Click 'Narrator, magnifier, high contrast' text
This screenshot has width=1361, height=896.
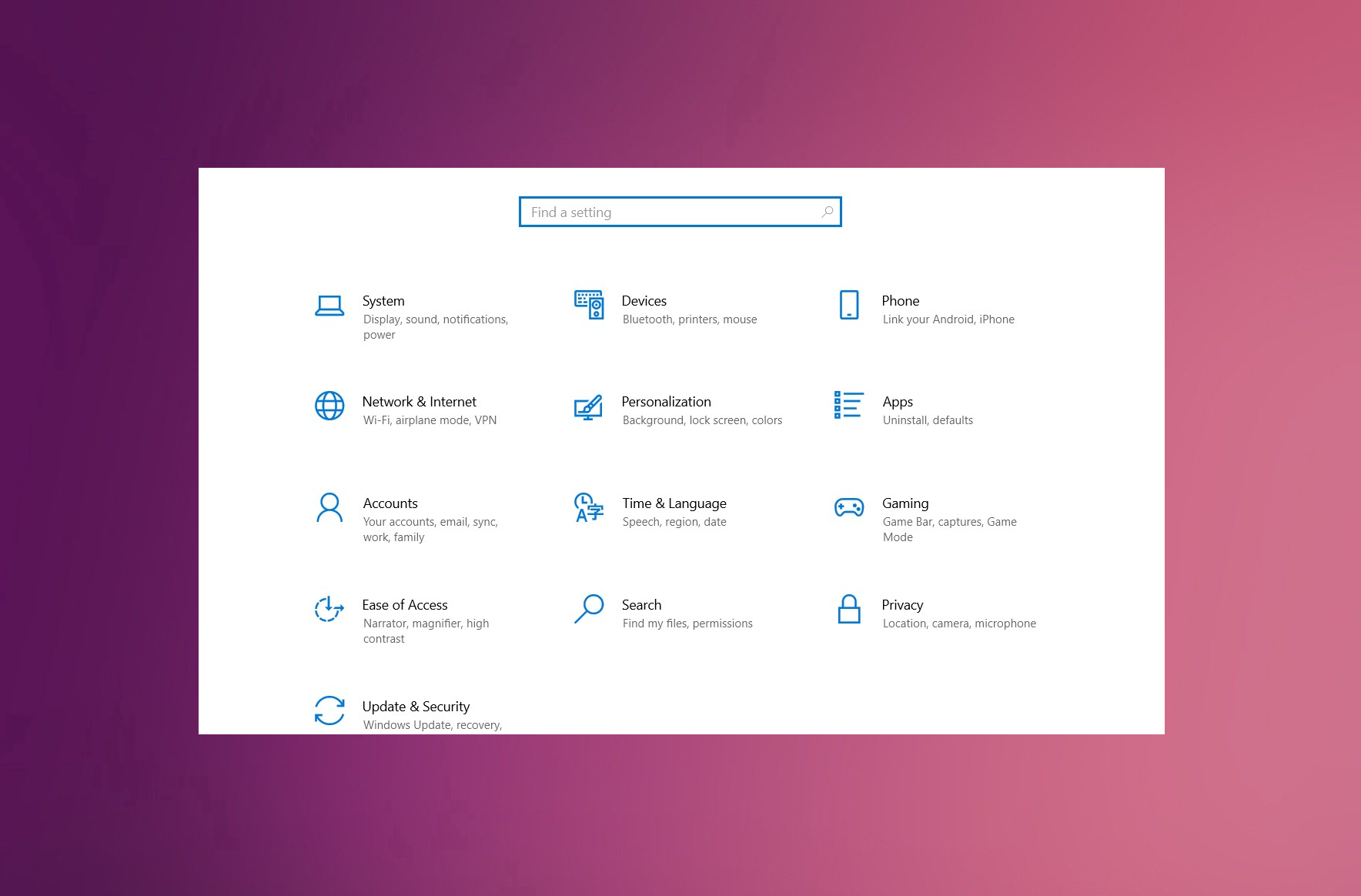coord(426,631)
